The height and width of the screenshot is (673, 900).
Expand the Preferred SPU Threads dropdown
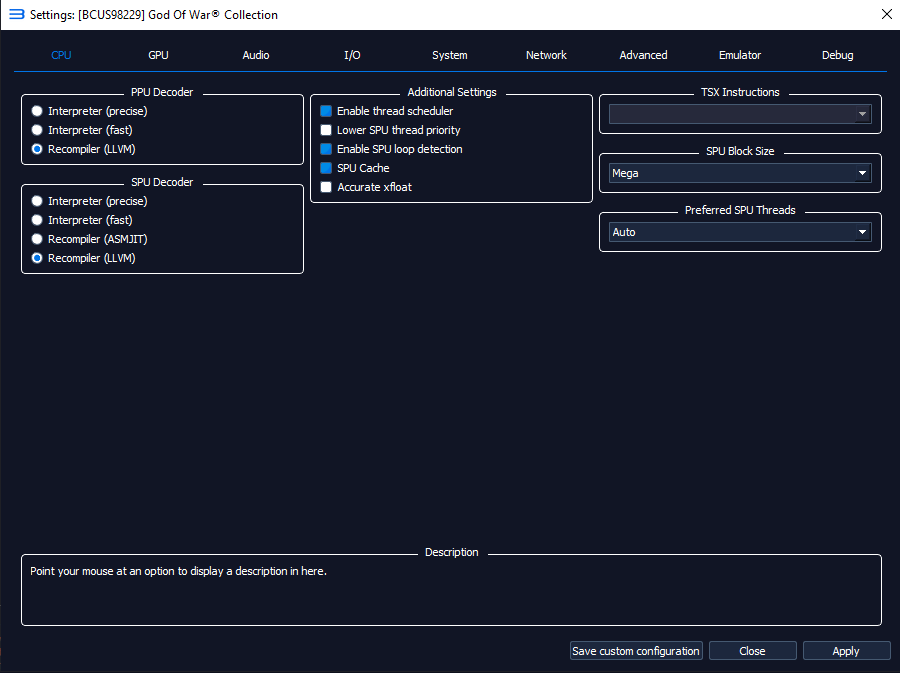pos(740,232)
